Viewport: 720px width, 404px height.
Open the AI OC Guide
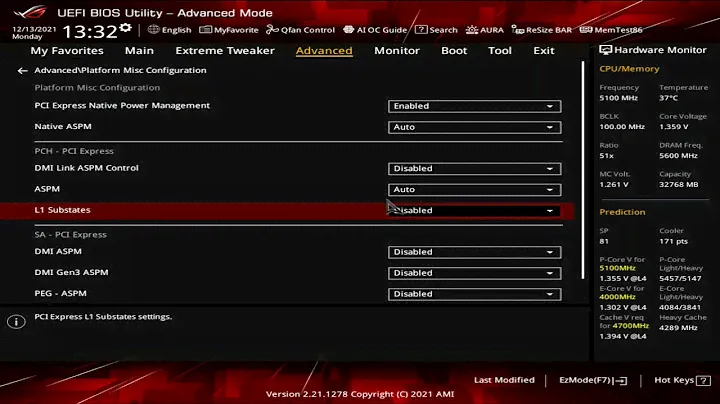(375, 30)
